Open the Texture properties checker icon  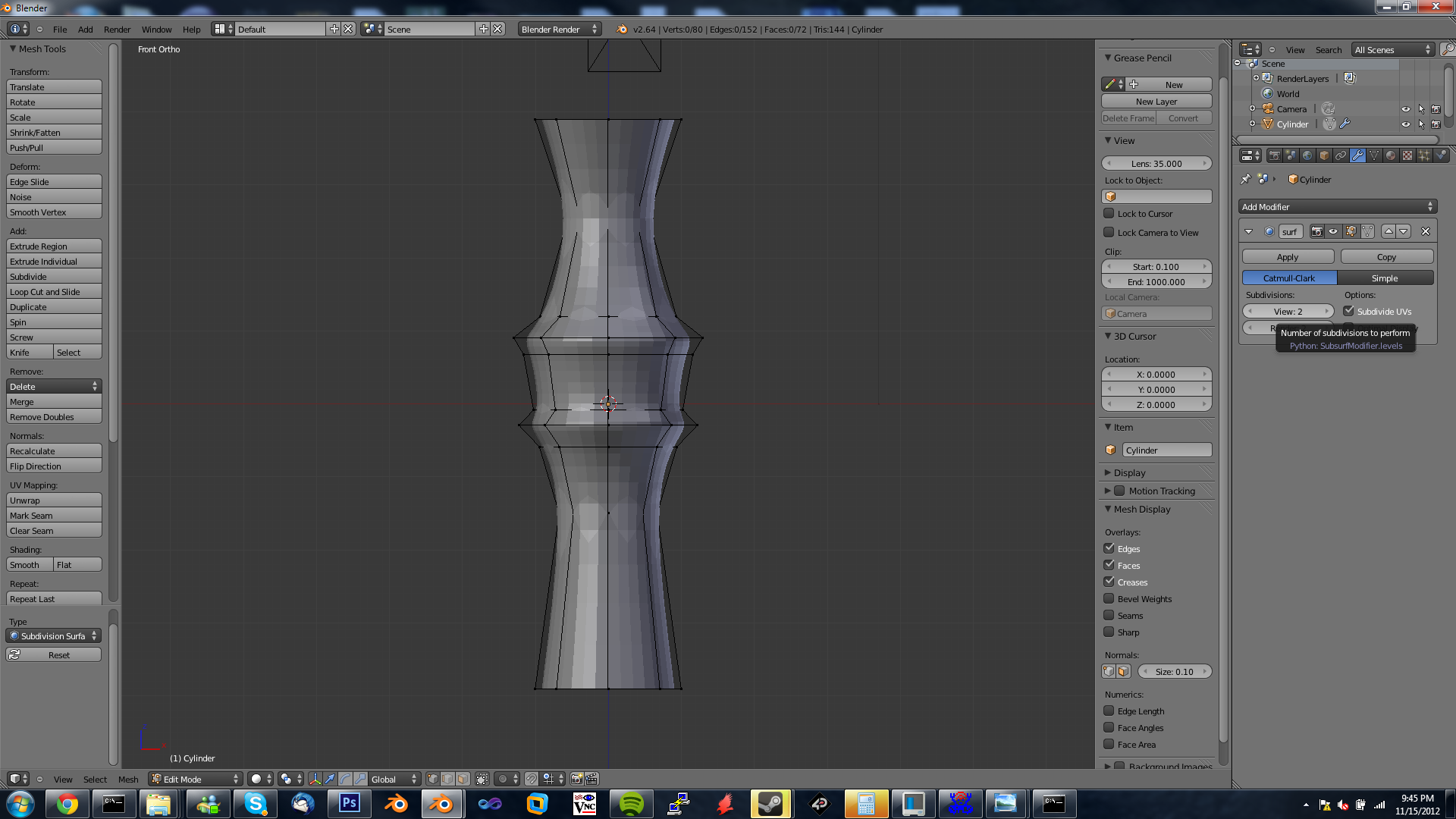coord(1407,155)
